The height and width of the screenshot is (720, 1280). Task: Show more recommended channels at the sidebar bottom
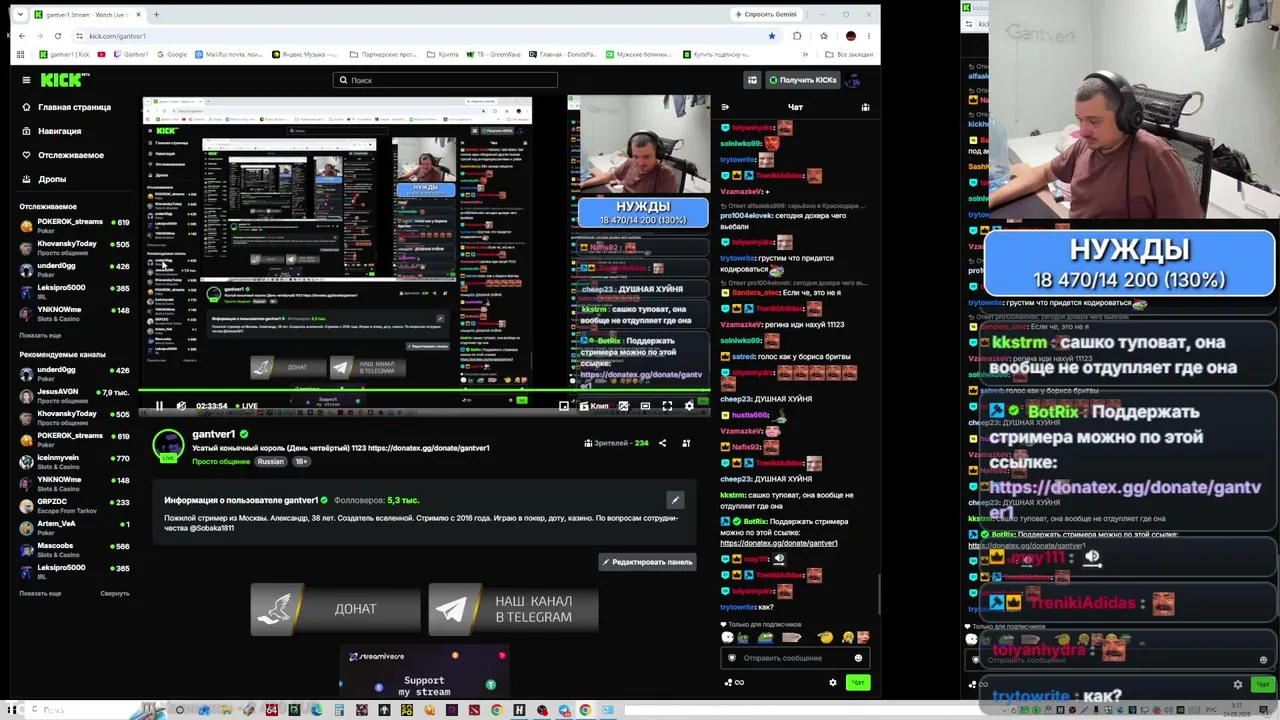40,593
